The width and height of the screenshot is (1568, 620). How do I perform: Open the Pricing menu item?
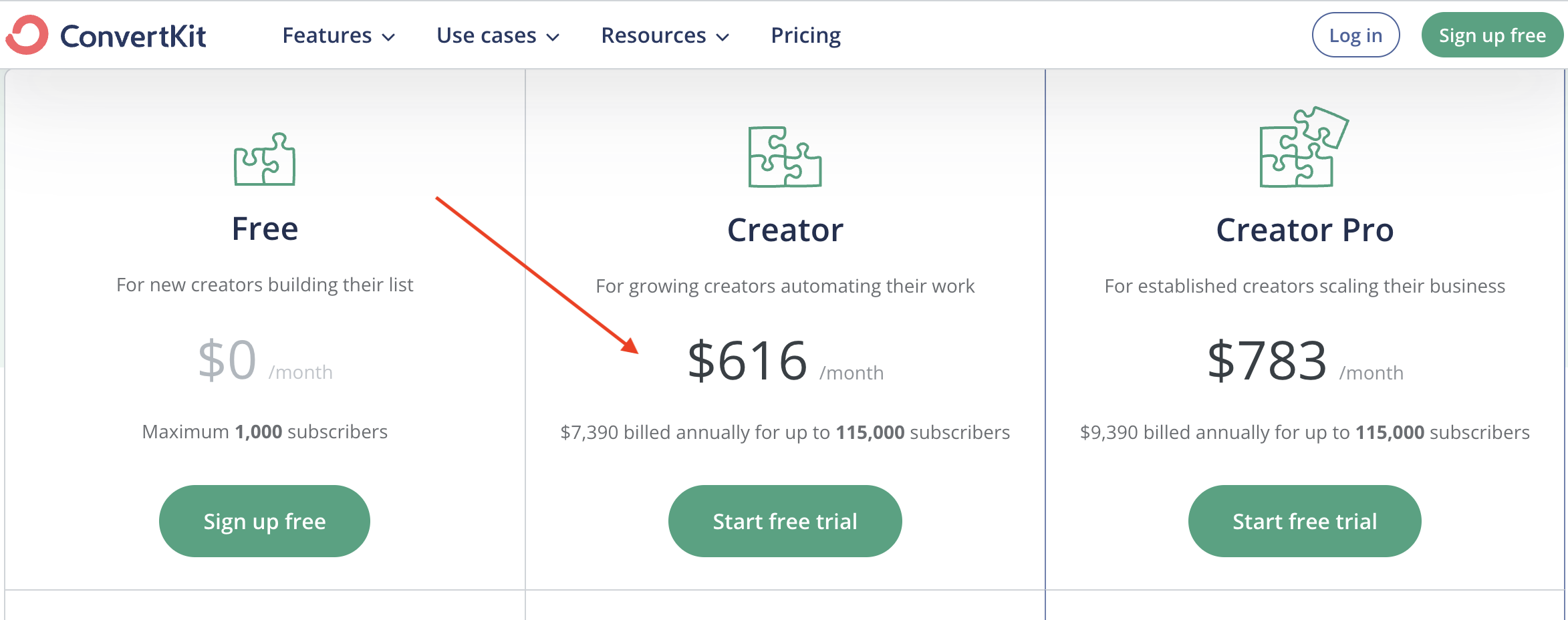pos(805,35)
